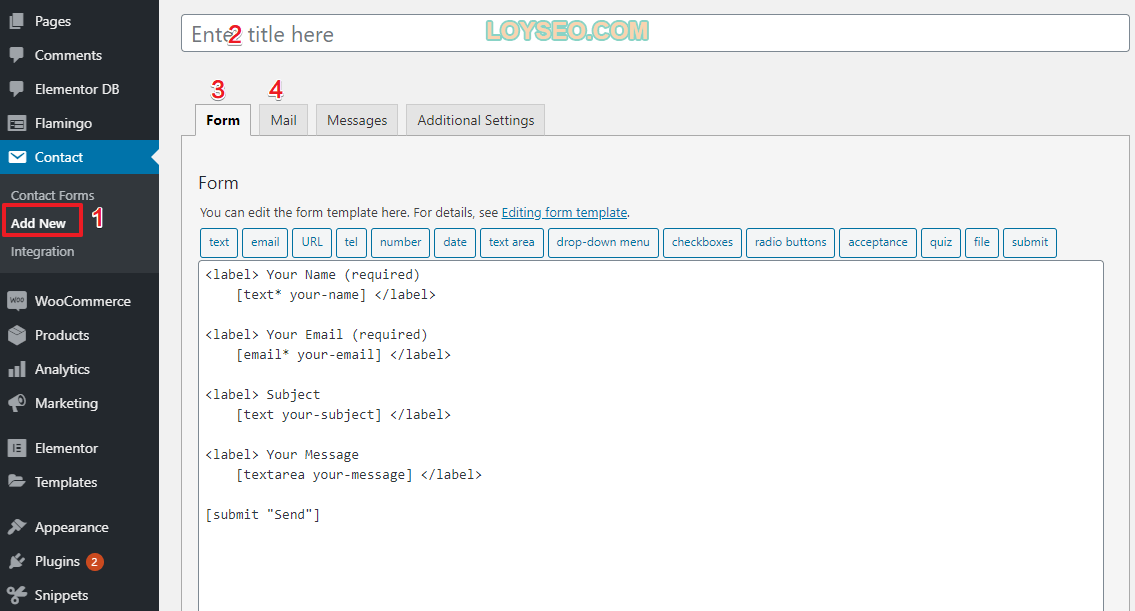Insert a checkboxes tag
Viewport: 1135px width, 611px height.
702,243
